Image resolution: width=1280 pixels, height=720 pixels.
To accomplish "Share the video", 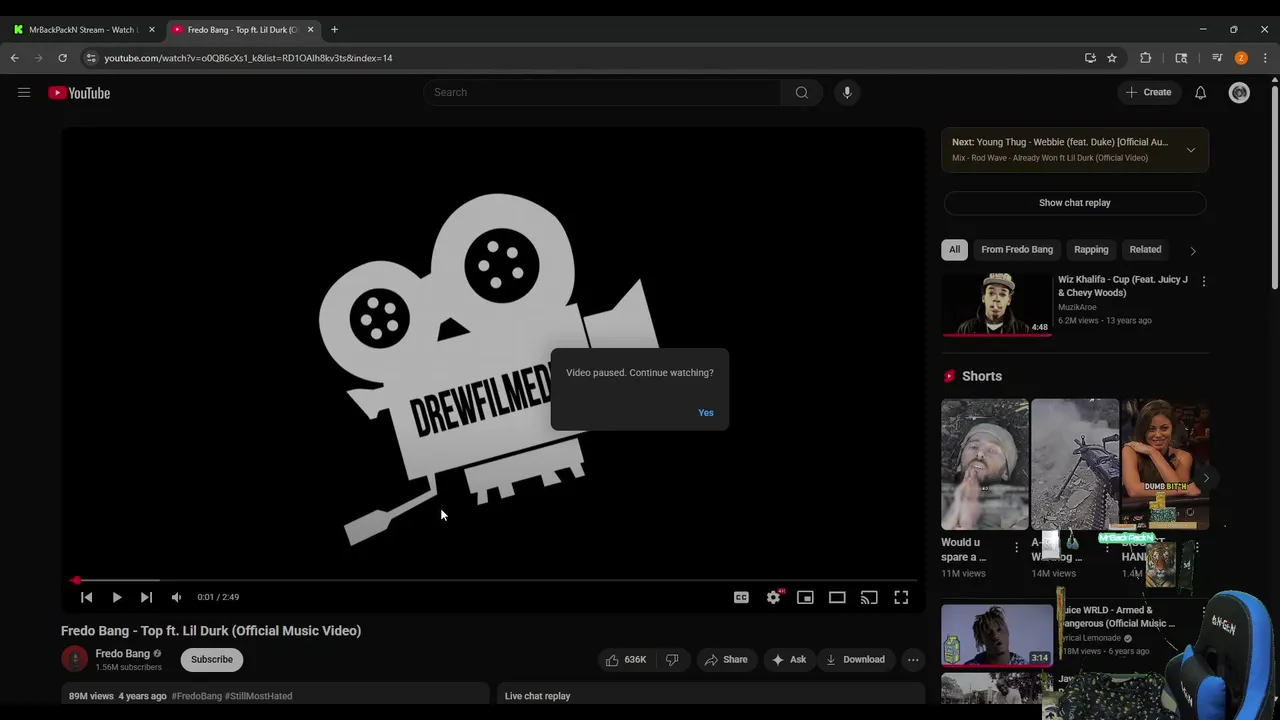I will click(726, 660).
